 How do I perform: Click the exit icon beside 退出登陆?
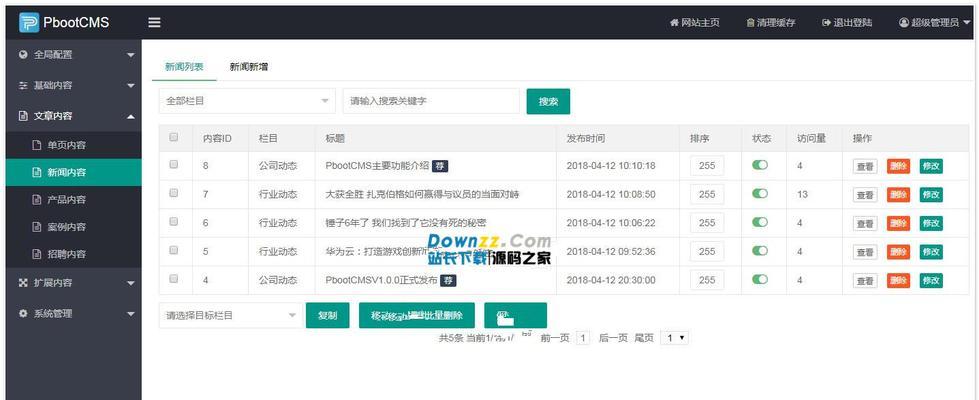[827, 22]
